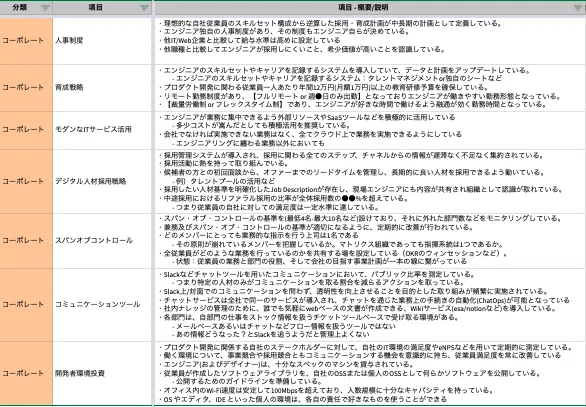Select the 人事制度 cell
Viewport: 586px width, 407px height.
[102, 40]
